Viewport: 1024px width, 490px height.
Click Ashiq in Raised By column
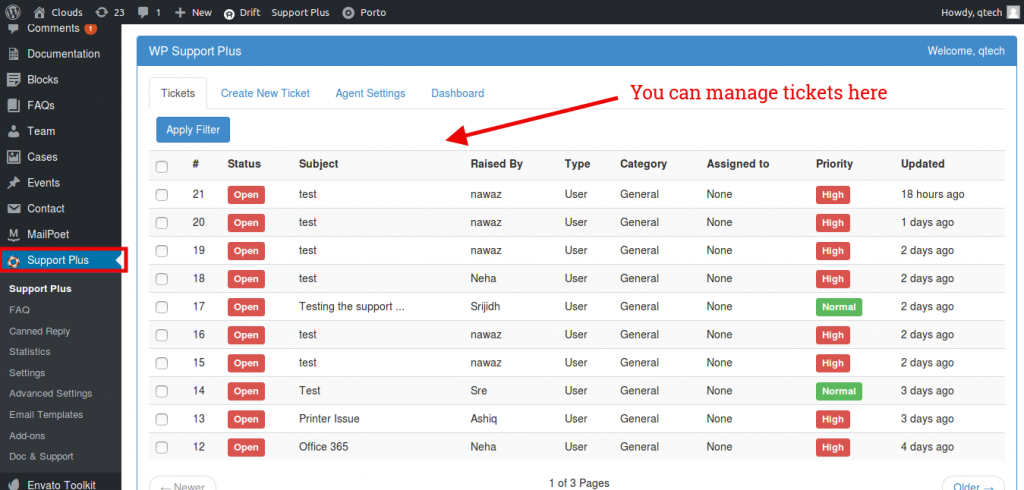(x=484, y=419)
